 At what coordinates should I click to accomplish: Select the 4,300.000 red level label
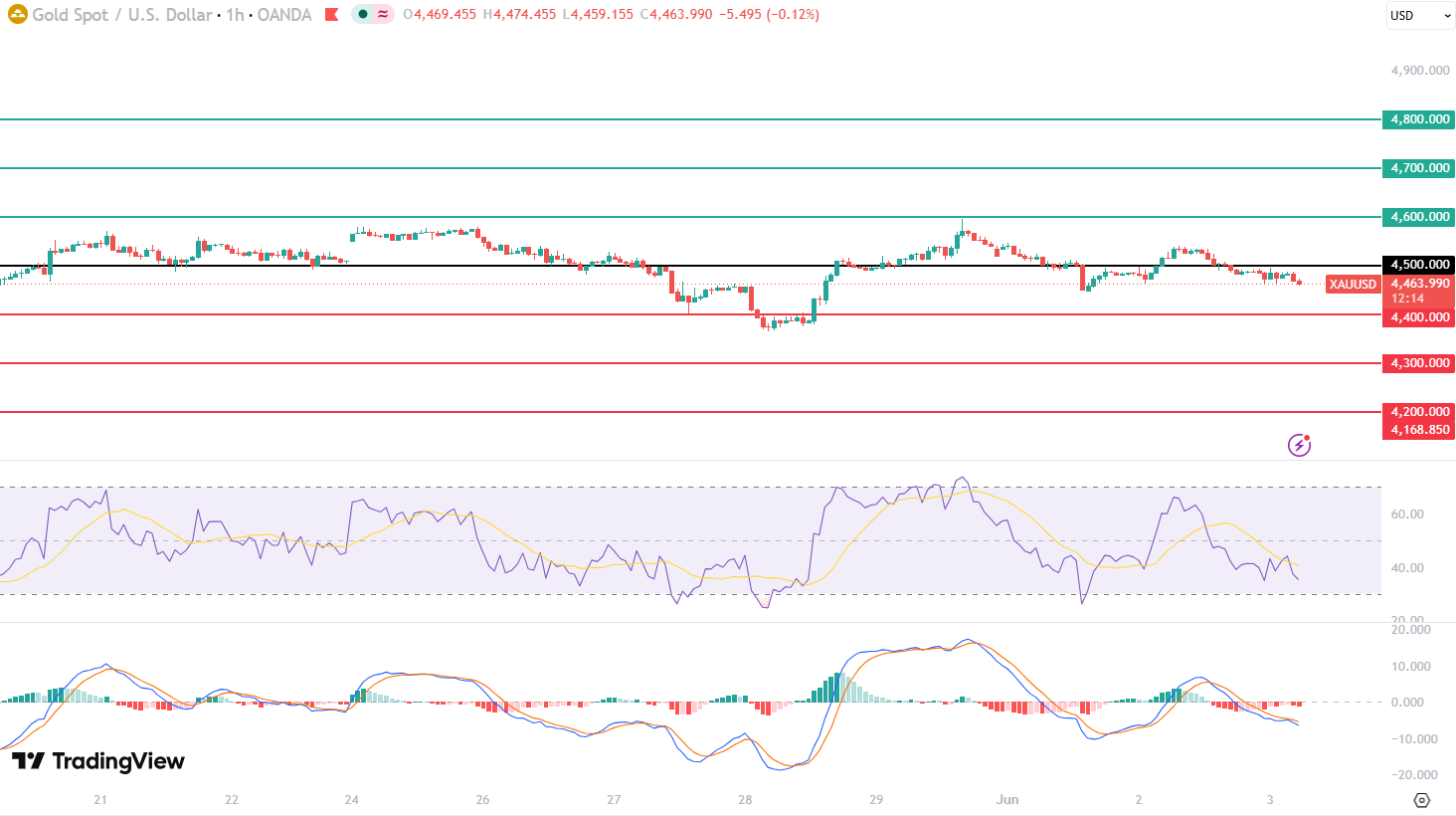click(1418, 363)
